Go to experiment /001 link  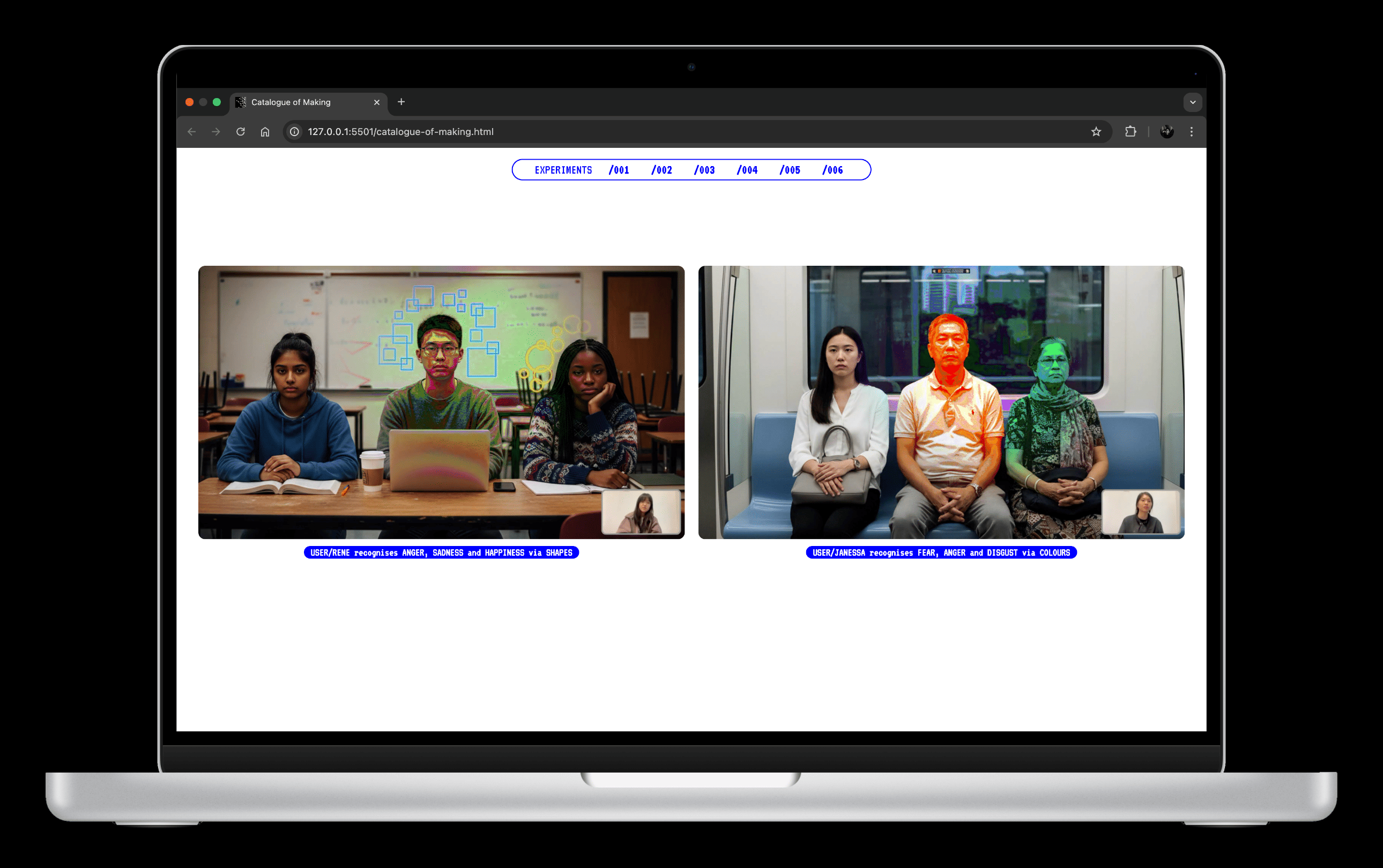(x=619, y=170)
